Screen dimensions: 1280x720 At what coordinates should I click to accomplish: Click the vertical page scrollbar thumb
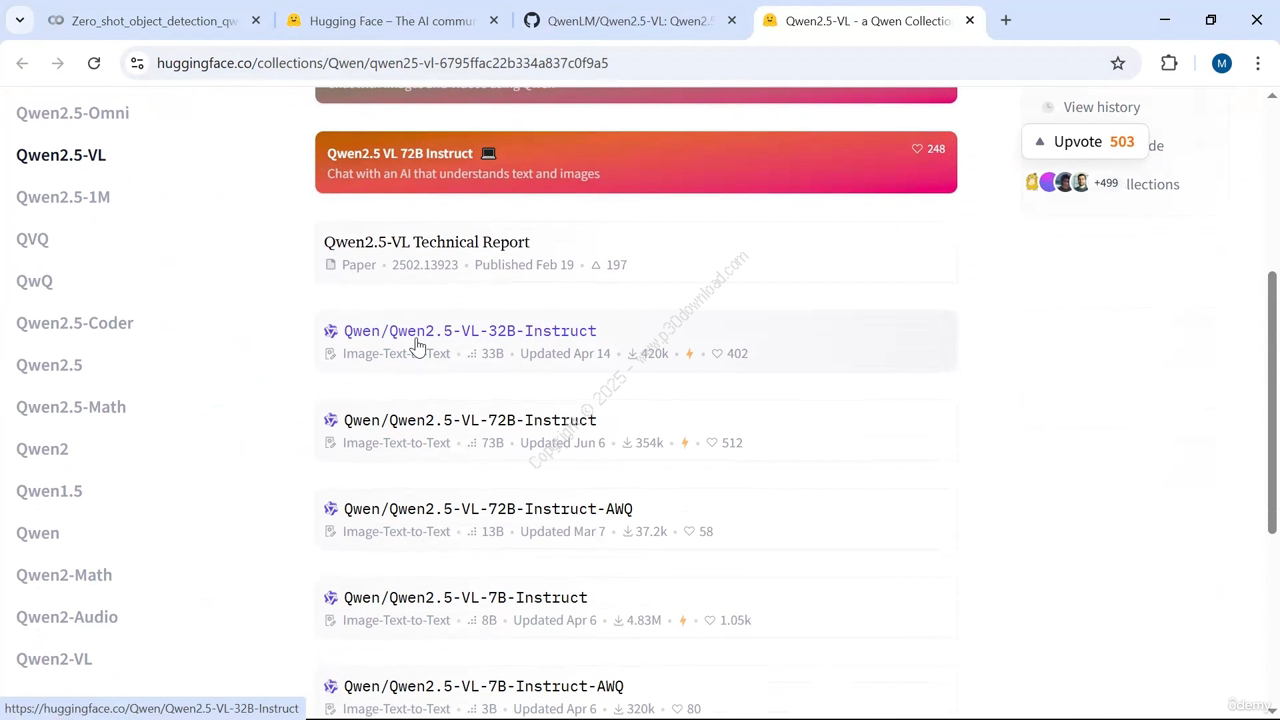[x=1272, y=400]
